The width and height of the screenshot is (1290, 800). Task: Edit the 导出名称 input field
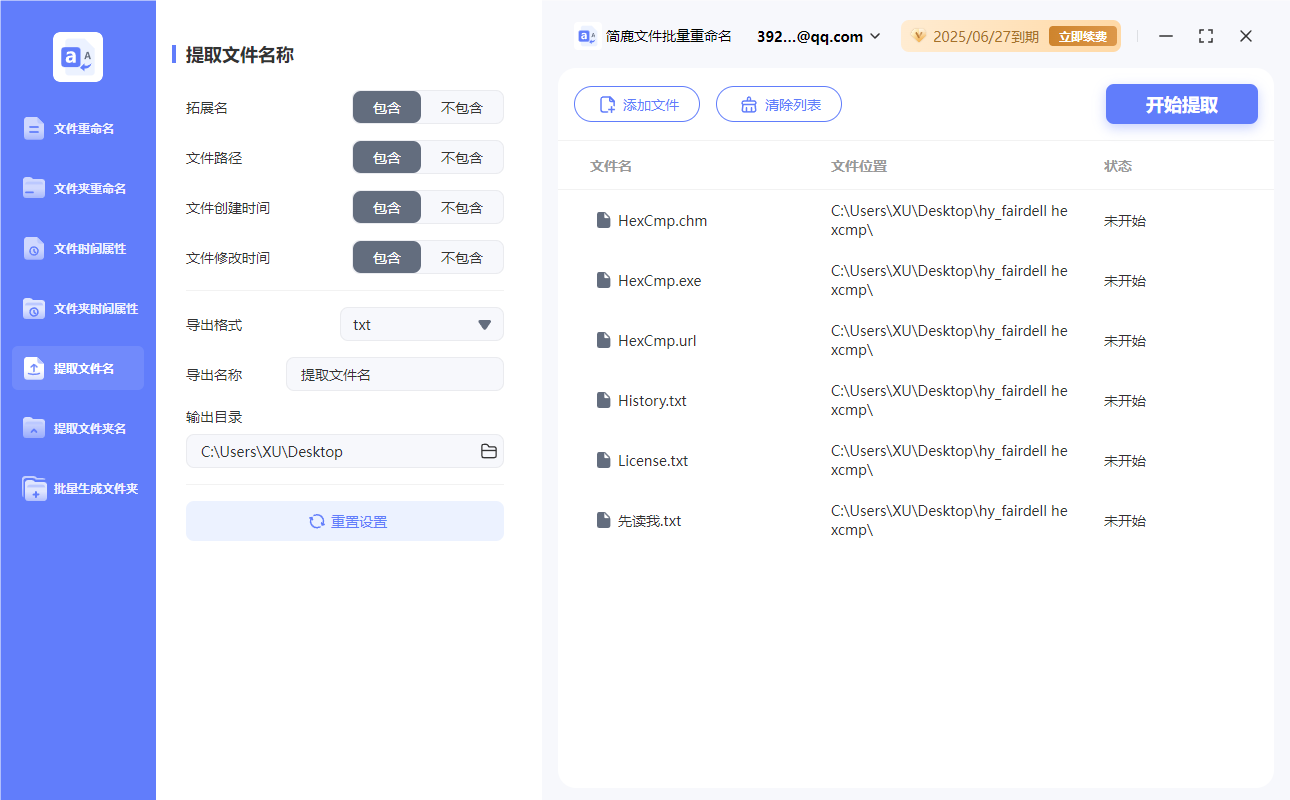(394, 374)
